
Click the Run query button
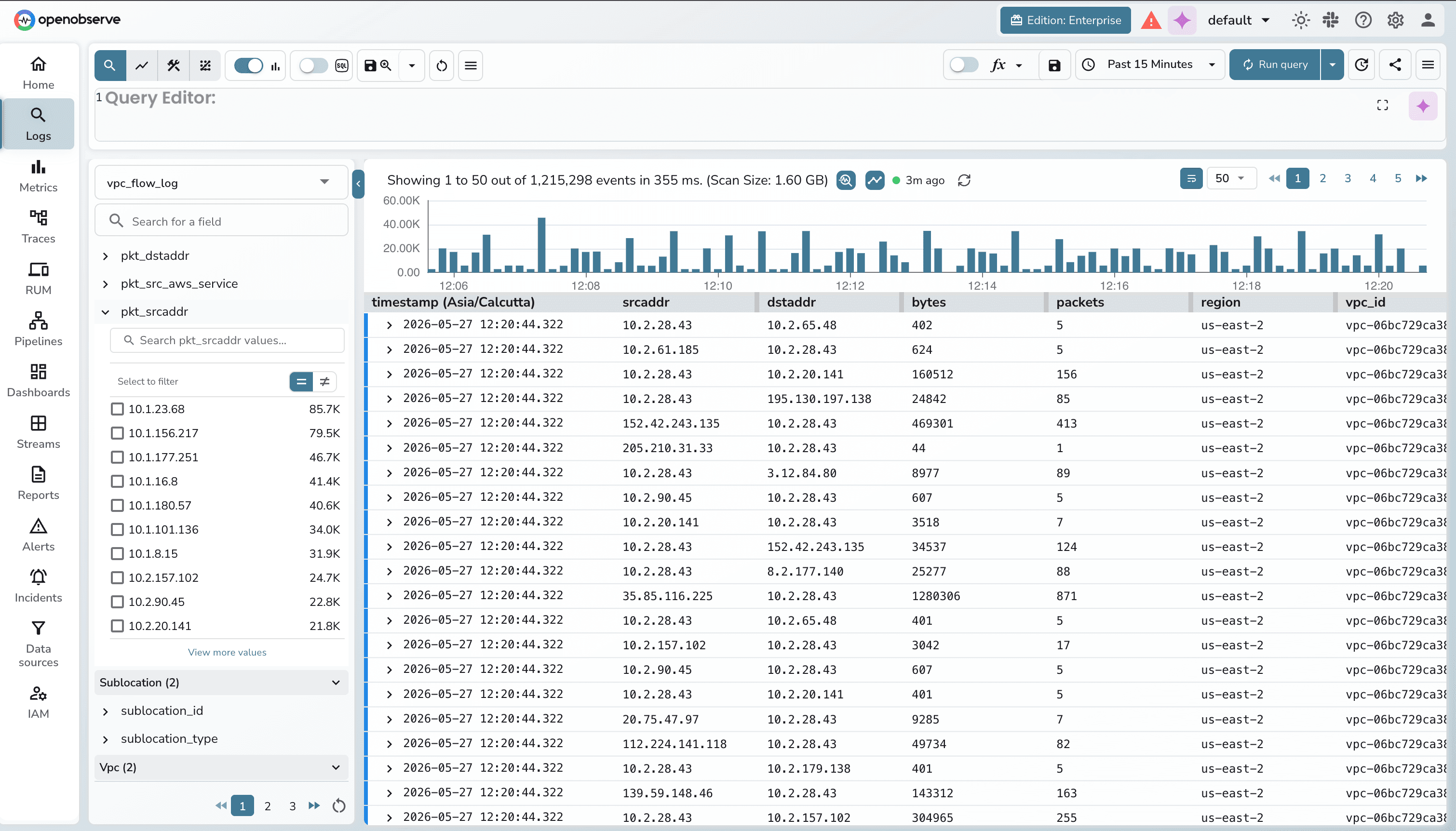click(x=1275, y=65)
